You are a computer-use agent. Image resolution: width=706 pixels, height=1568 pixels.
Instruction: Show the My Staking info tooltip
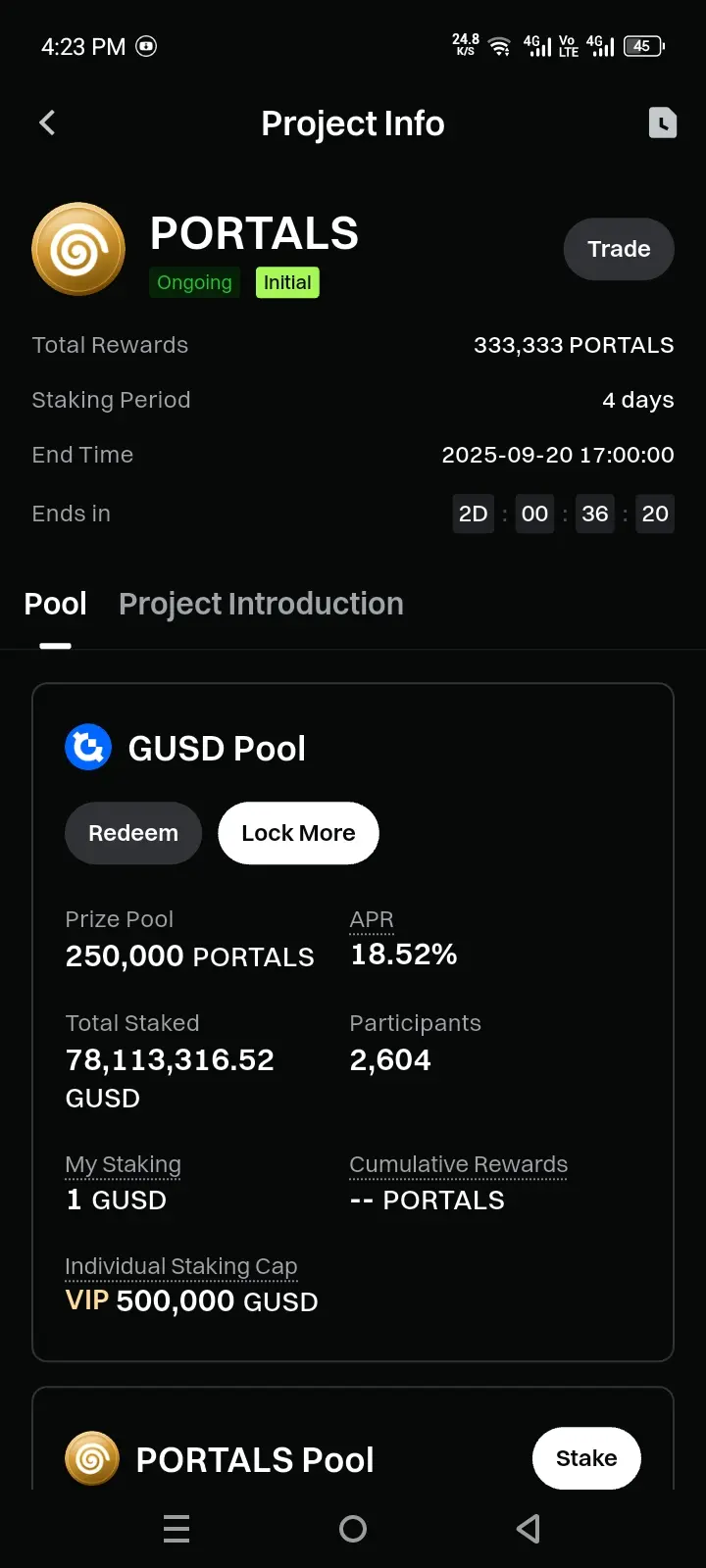pyautogui.click(x=123, y=1164)
